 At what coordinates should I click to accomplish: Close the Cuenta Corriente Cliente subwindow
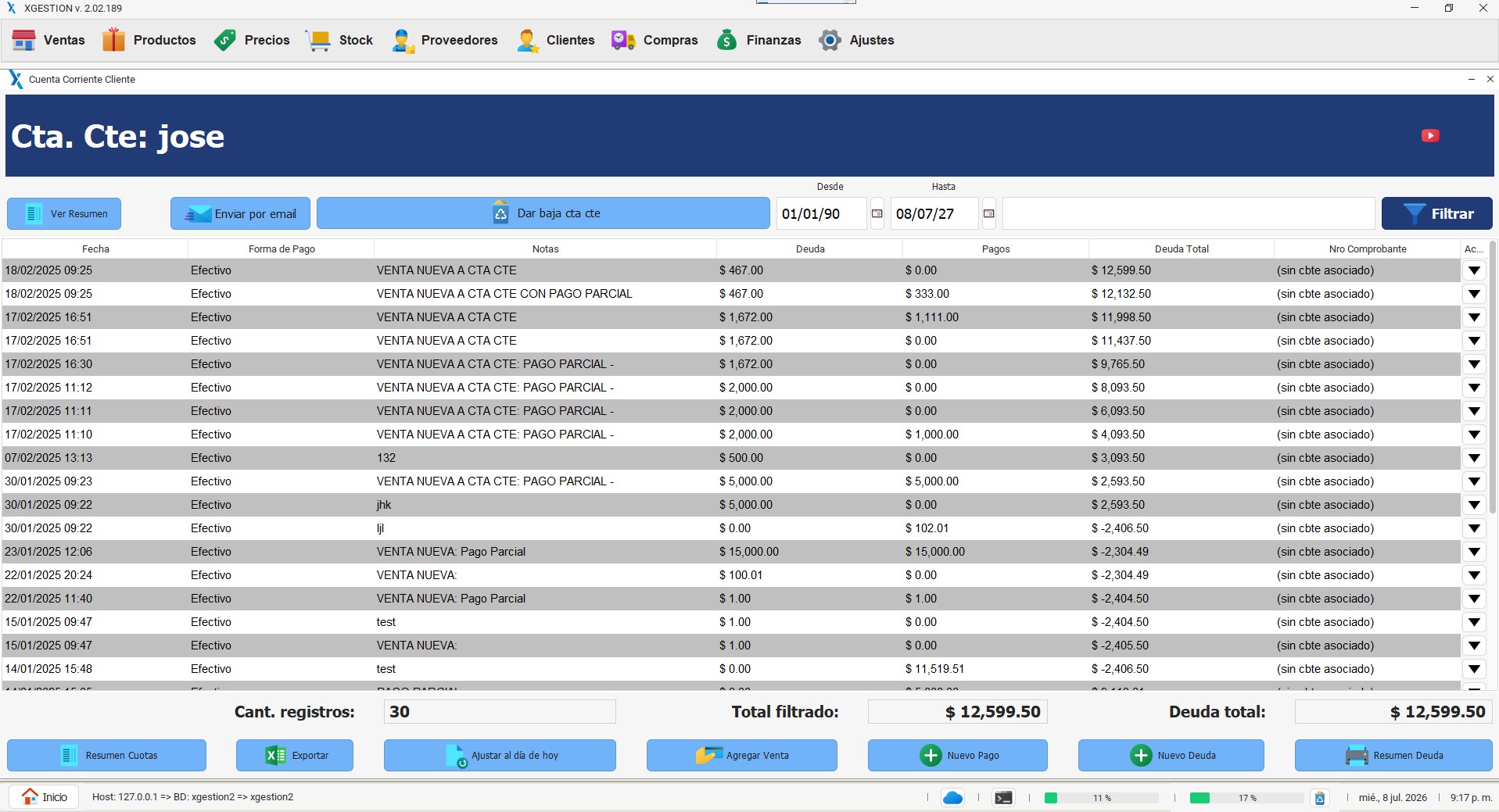(1490, 79)
